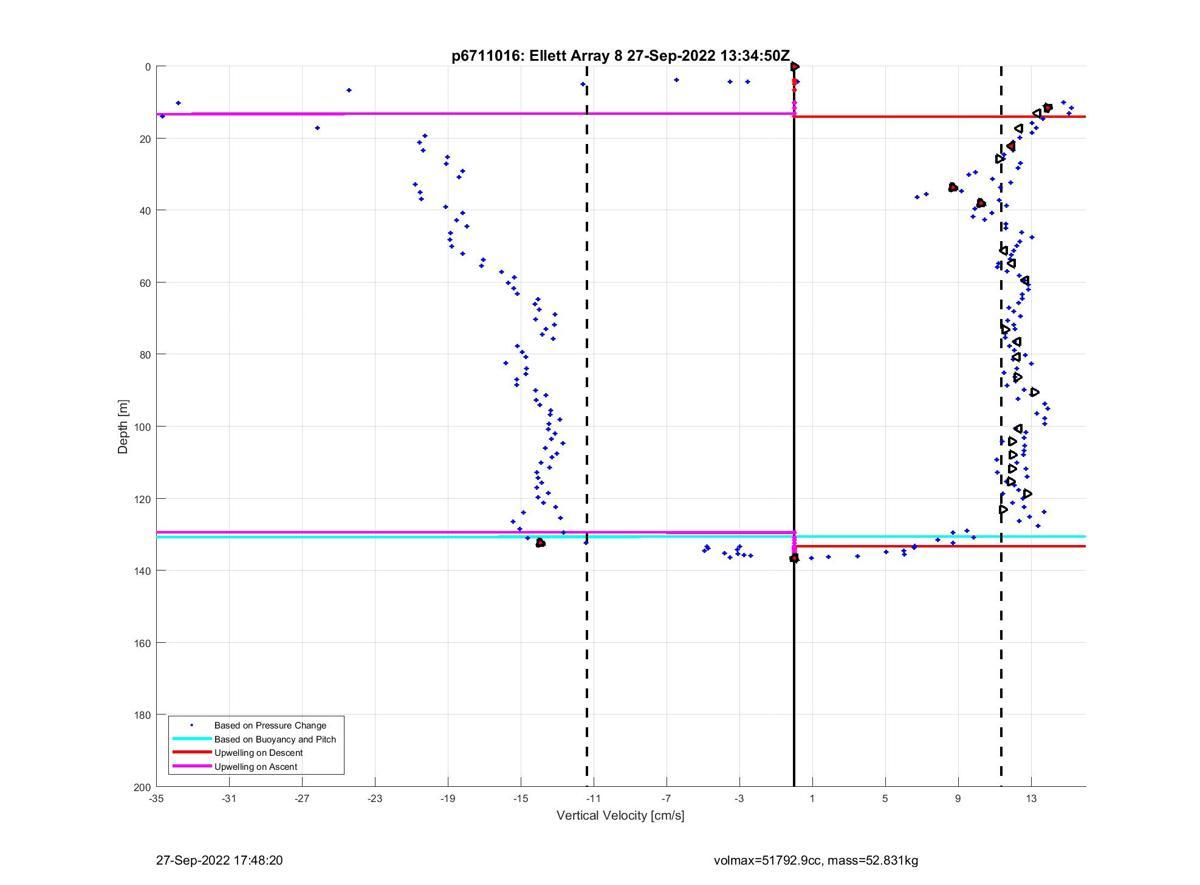Select the 'Based on Pressure Change' legend entry
The image size is (1200, 885).
coord(270,725)
